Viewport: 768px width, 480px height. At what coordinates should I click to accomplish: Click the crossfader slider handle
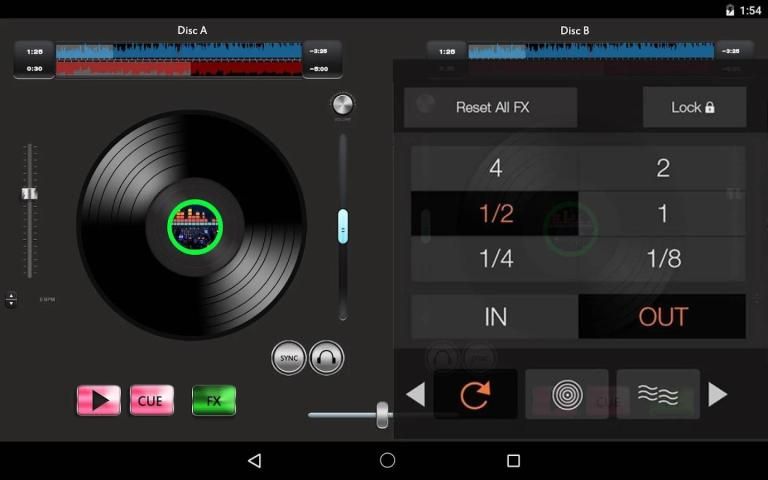coord(382,414)
